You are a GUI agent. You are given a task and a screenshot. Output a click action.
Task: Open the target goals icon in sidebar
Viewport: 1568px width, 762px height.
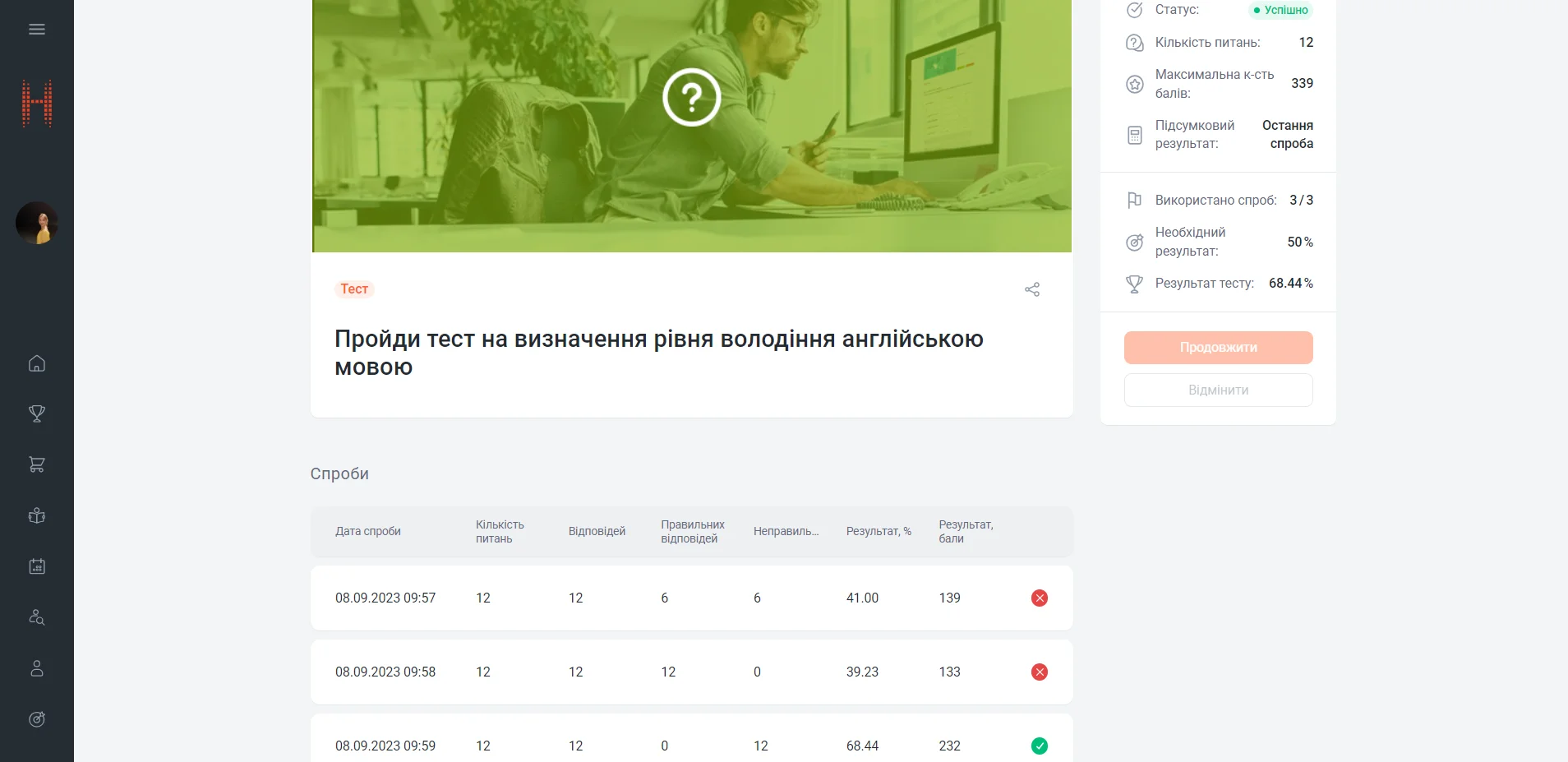point(37,719)
